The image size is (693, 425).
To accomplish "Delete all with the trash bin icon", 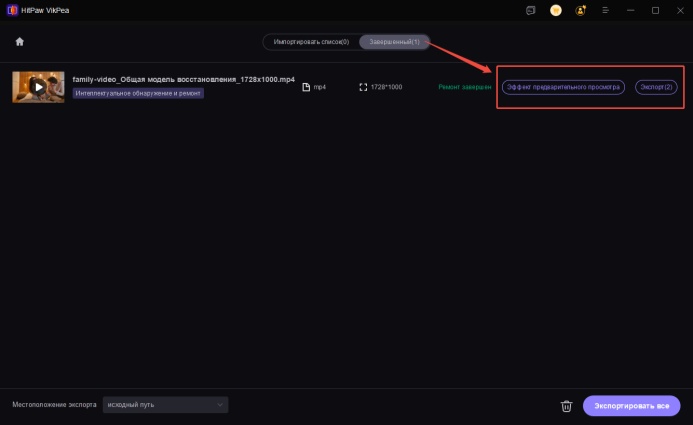I will [x=566, y=406].
